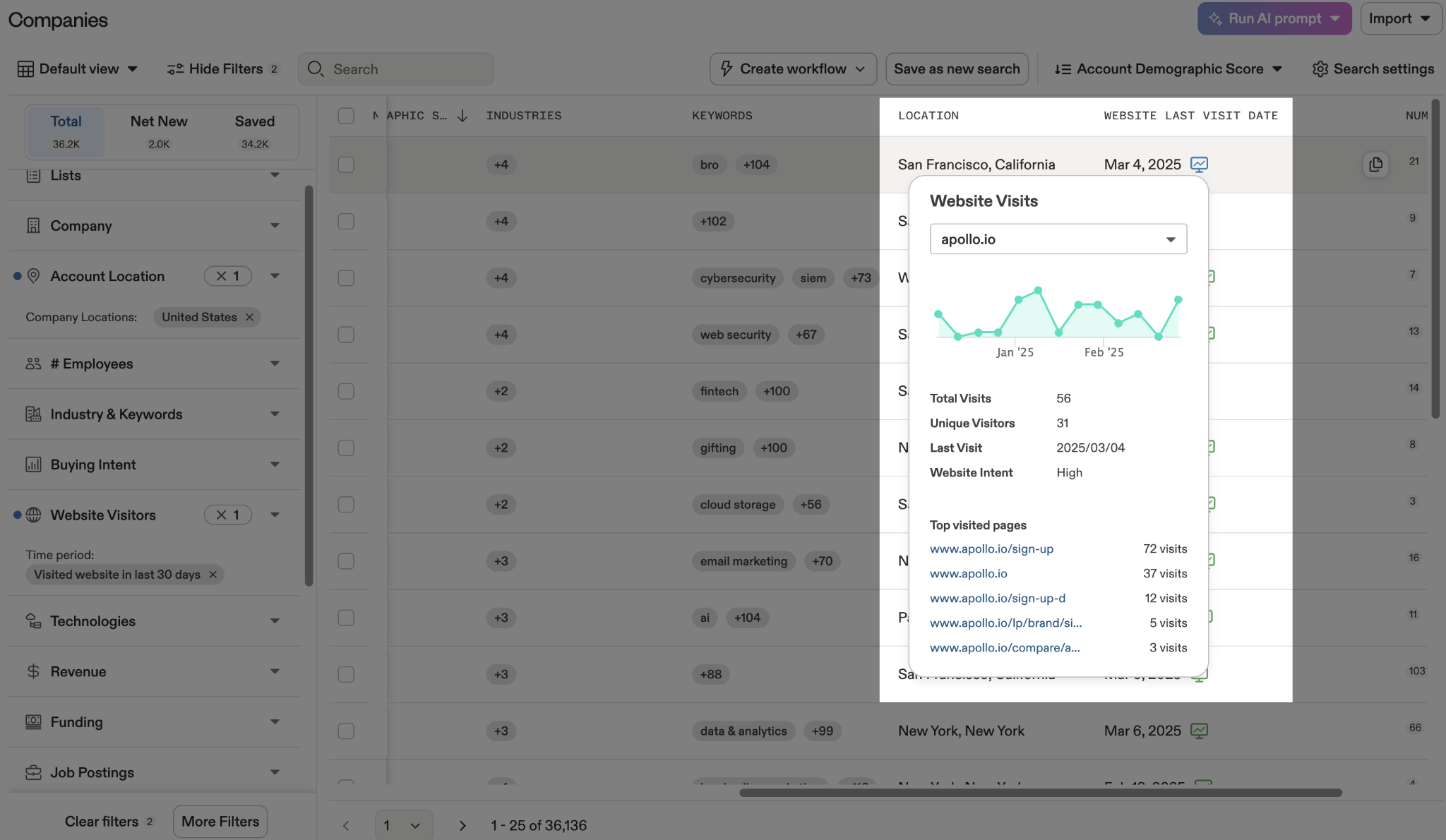This screenshot has width=1446, height=840.
Task: Click the Buying Intent chart icon
Action: click(33, 464)
